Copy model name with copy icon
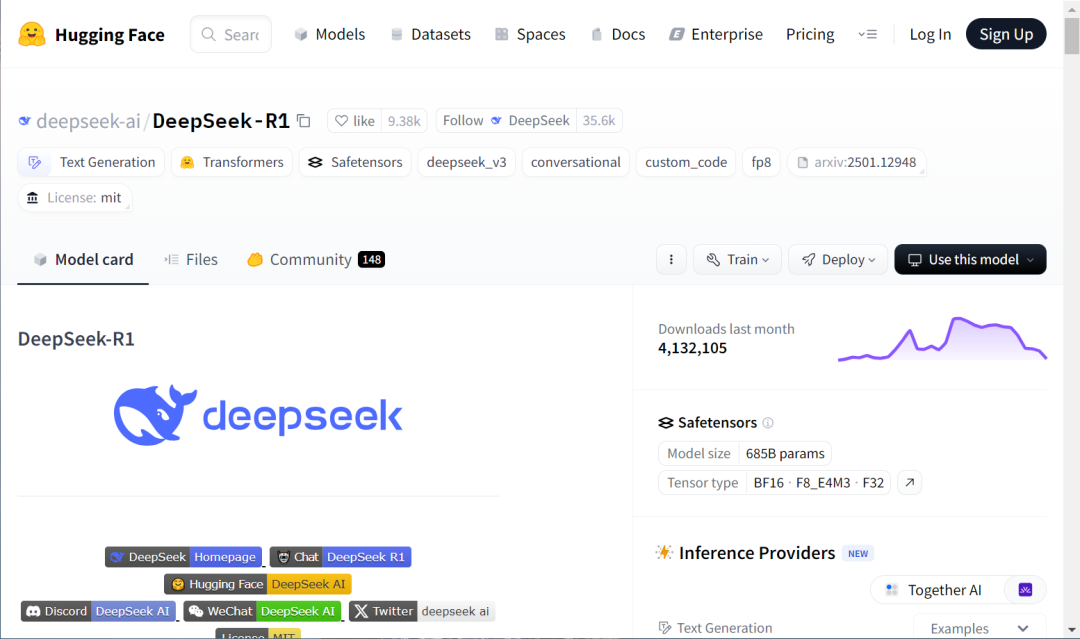 (x=304, y=121)
